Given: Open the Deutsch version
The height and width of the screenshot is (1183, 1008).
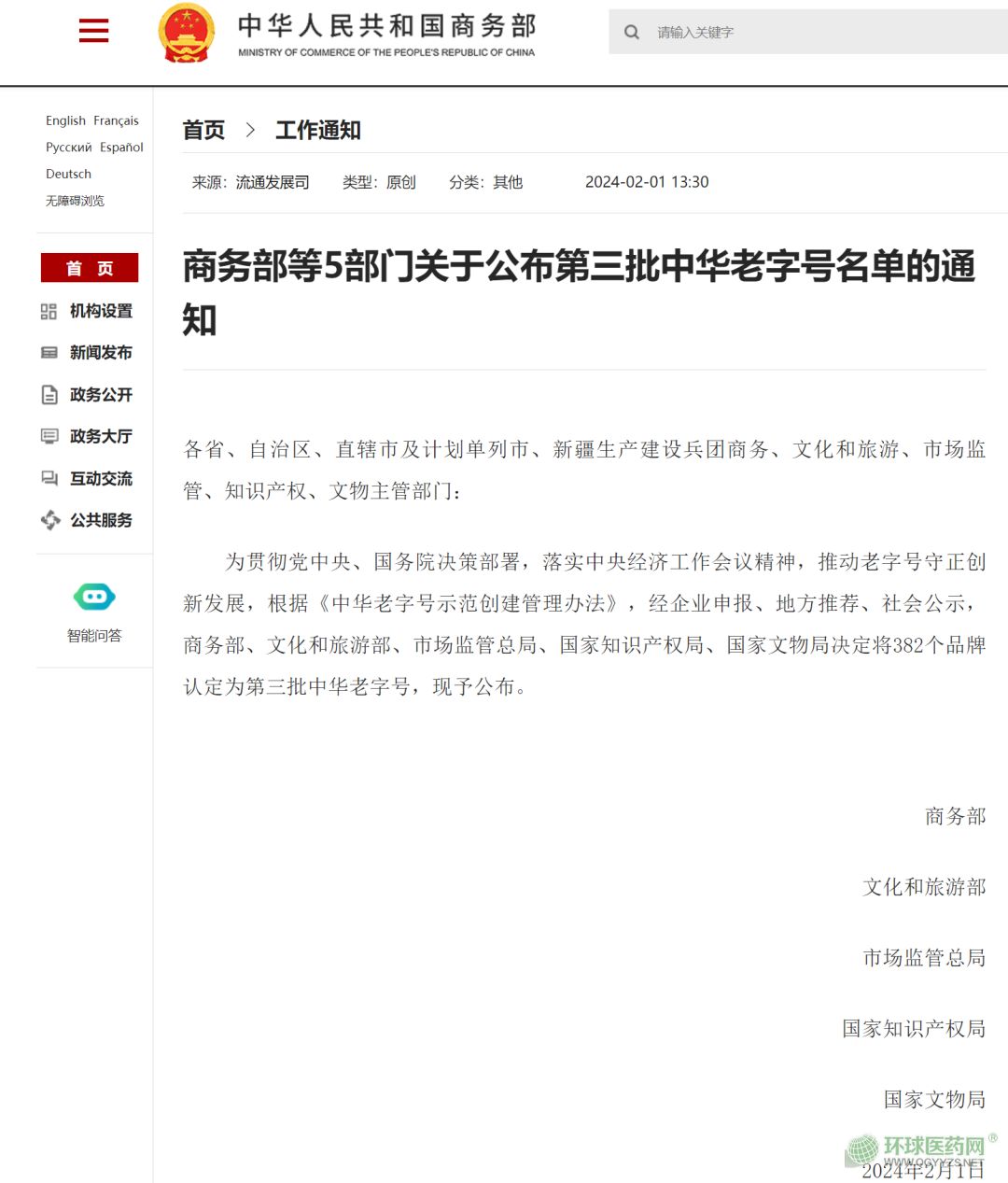Looking at the screenshot, I should [68, 174].
